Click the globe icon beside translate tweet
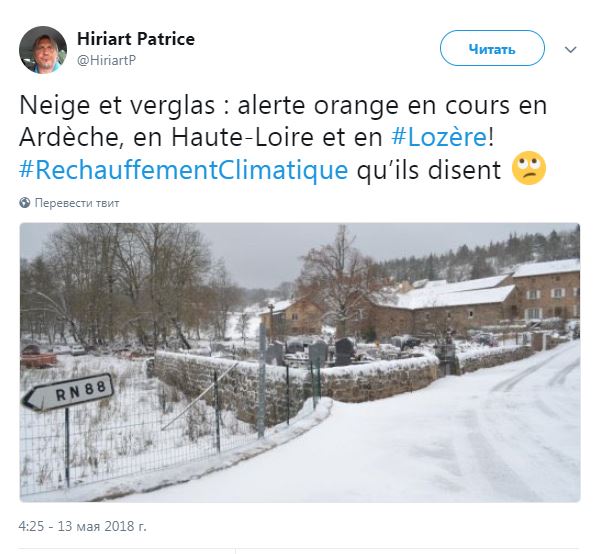 coord(24,203)
